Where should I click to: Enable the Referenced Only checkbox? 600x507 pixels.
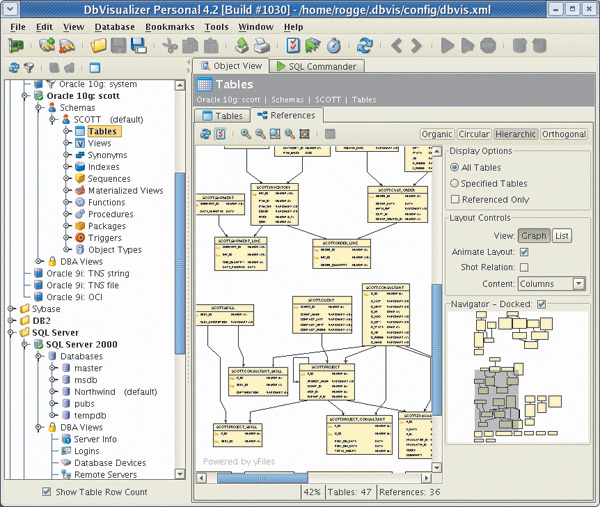pyautogui.click(x=455, y=199)
